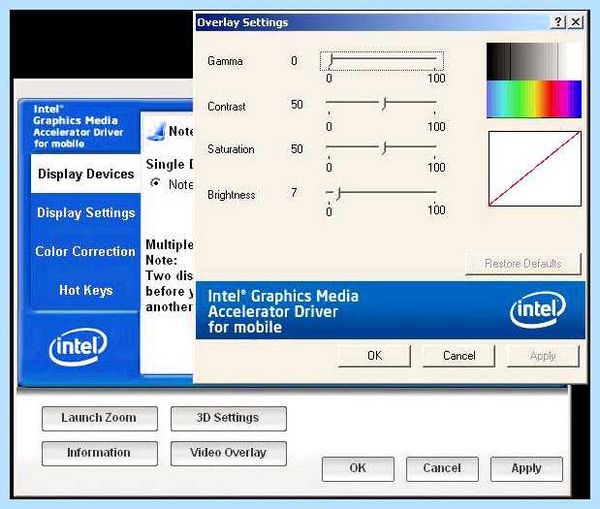This screenshot has height=509, width=600.
Task: Close the Overlay Settings dialog
Action: click(576, 22)
